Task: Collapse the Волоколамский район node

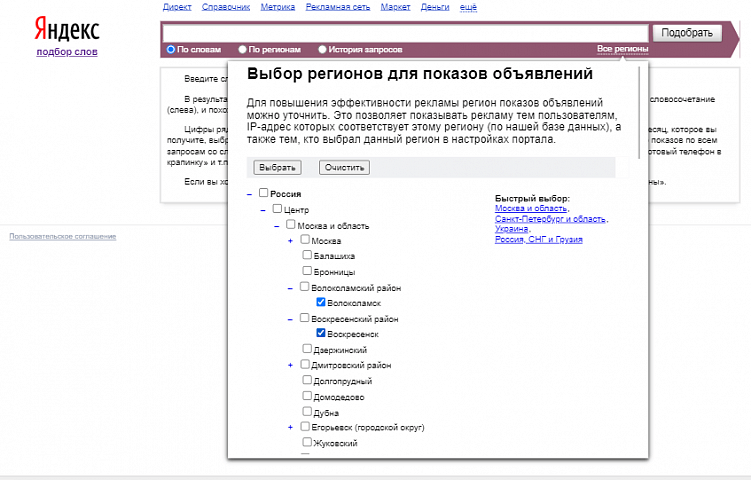Action: (x=290, y=288)
